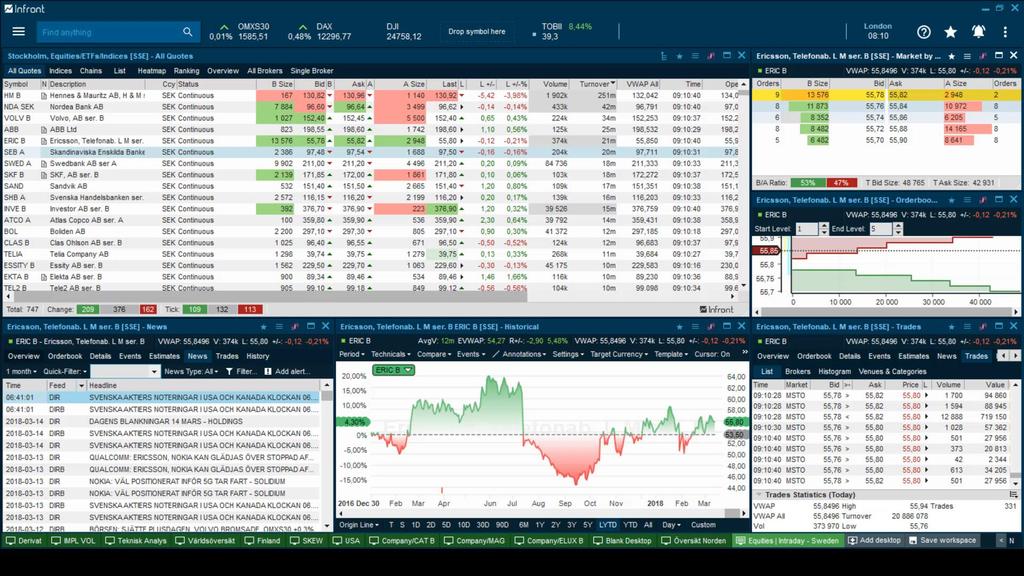The height and width of the screenshot is (576, 1024).
Task: Click Save workspace button
Action: pos(942,541)
